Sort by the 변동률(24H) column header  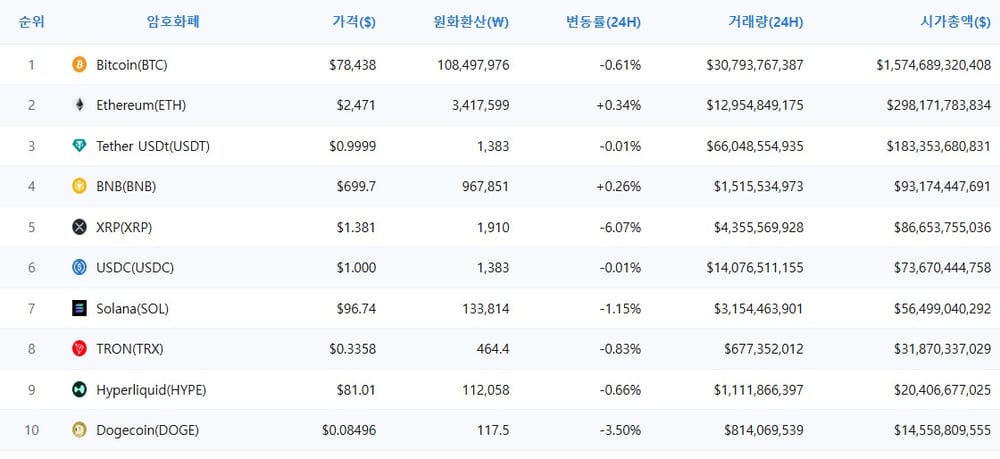(x=603, y=22)
